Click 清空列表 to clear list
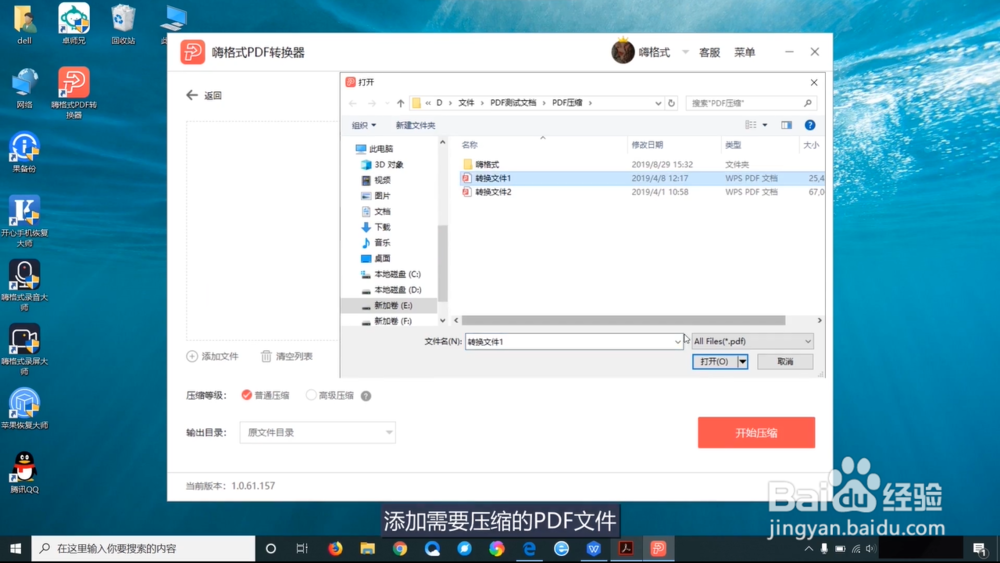1000x563 pixels. tap(286, 356)
